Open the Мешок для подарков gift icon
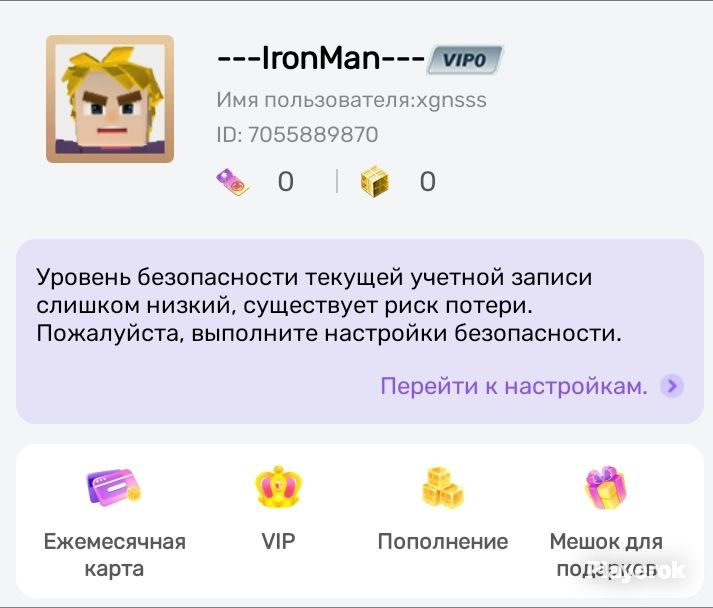The height and width of the screenshot is (608, 713). (606, 487)
